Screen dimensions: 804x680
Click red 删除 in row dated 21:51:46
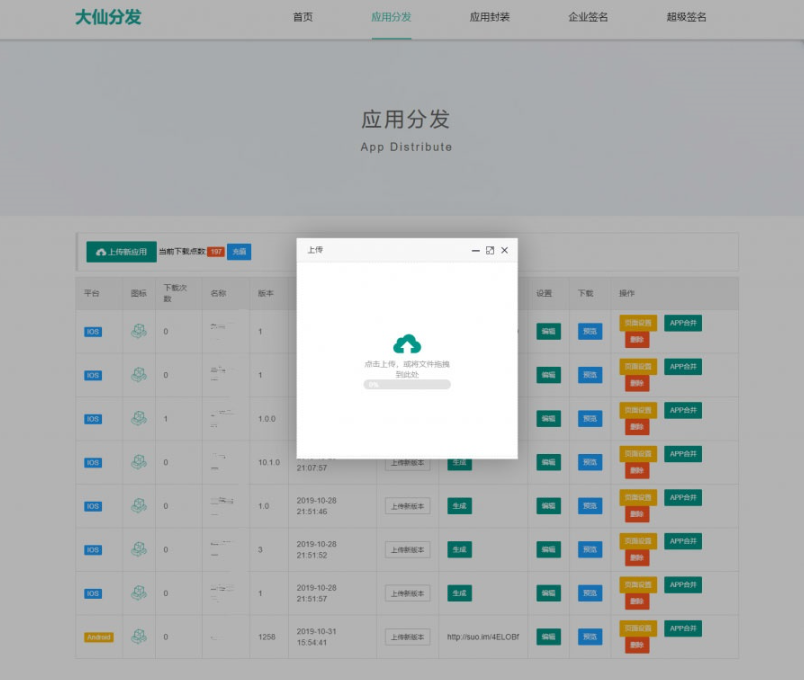coord(637,514)
